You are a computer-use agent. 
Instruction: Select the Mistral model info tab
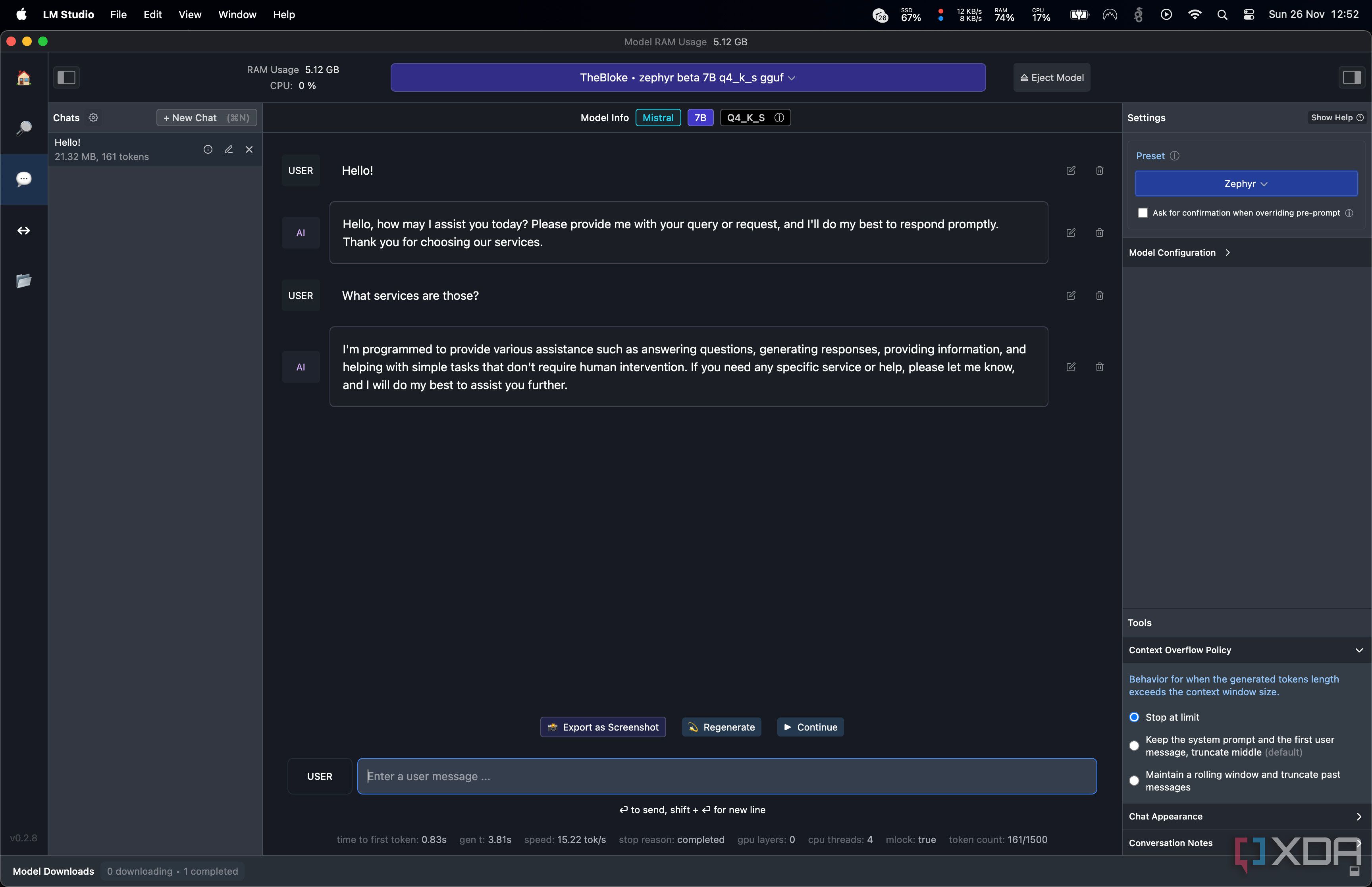coord(657,117)
